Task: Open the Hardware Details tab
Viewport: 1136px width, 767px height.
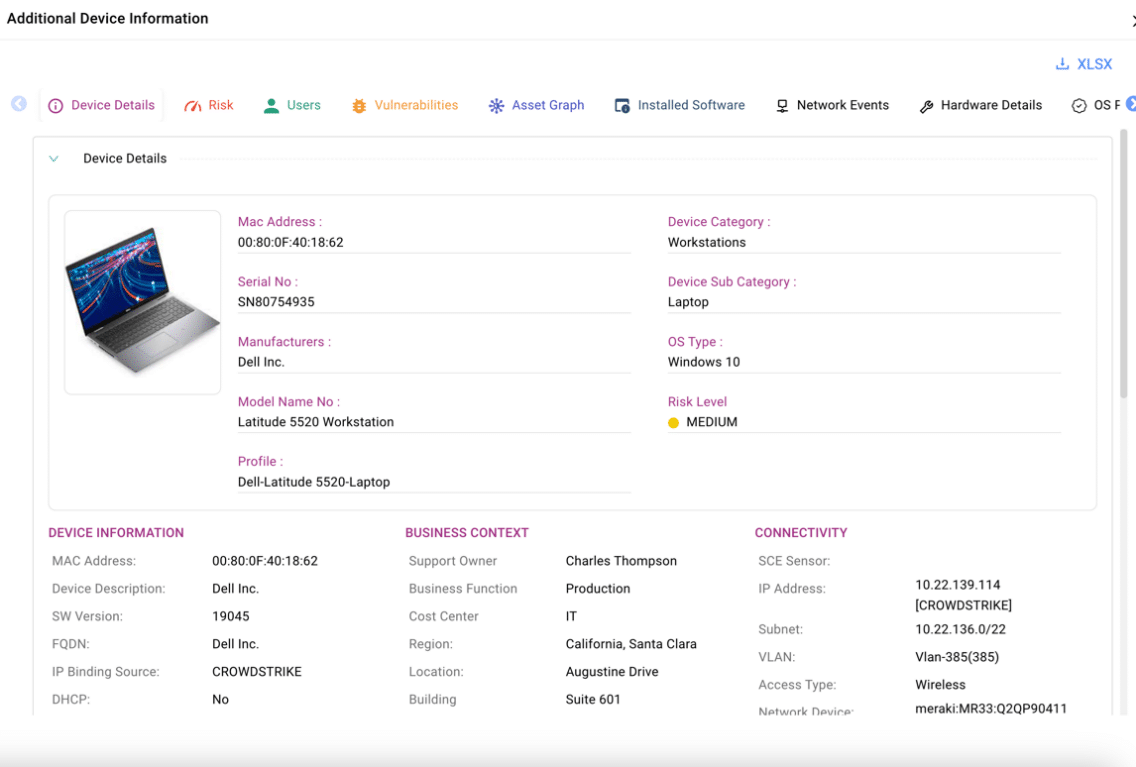Action: (991, 105)
